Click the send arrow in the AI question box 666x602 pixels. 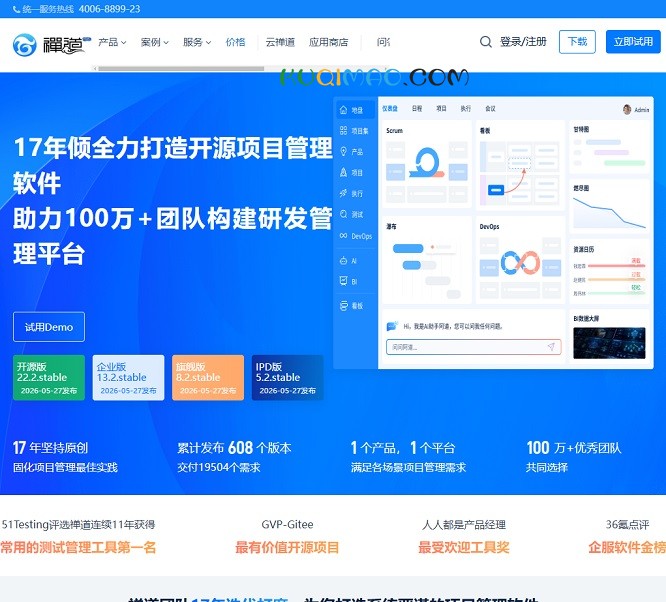coord(551,347)
